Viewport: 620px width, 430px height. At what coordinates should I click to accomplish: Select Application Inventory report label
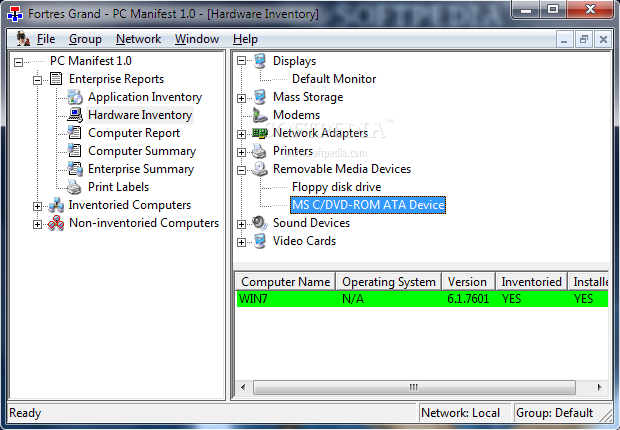tap(145, 97)
